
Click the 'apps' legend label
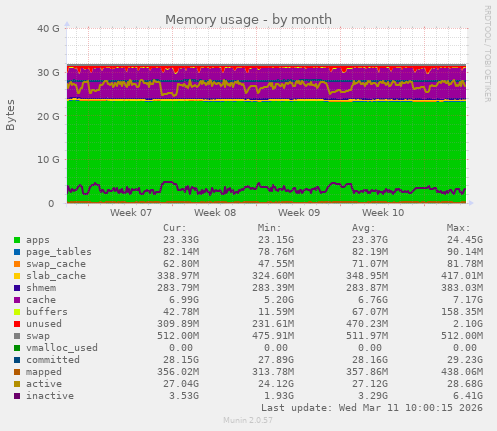(x=38, y=240)
